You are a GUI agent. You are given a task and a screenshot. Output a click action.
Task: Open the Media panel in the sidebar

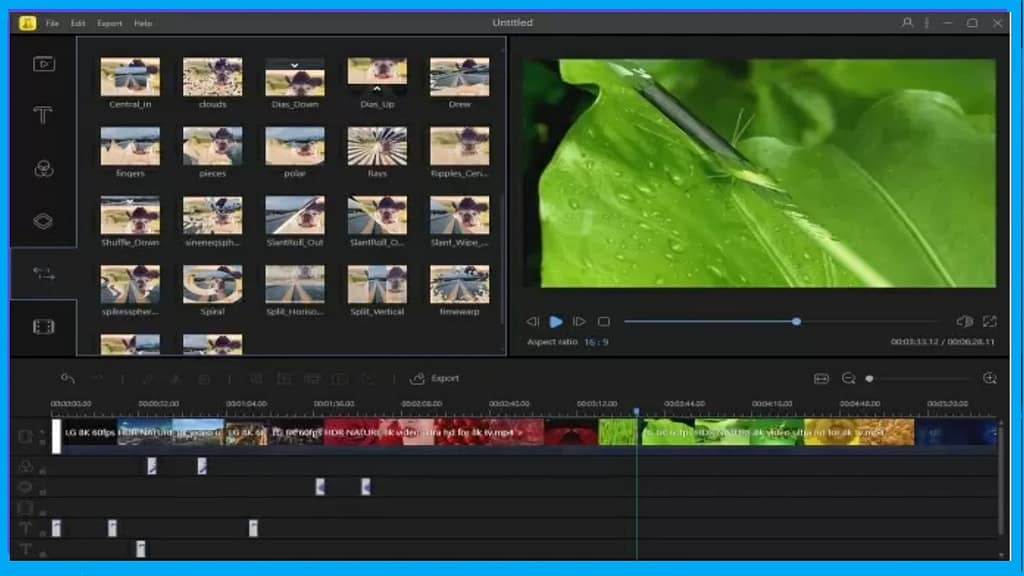42,62
